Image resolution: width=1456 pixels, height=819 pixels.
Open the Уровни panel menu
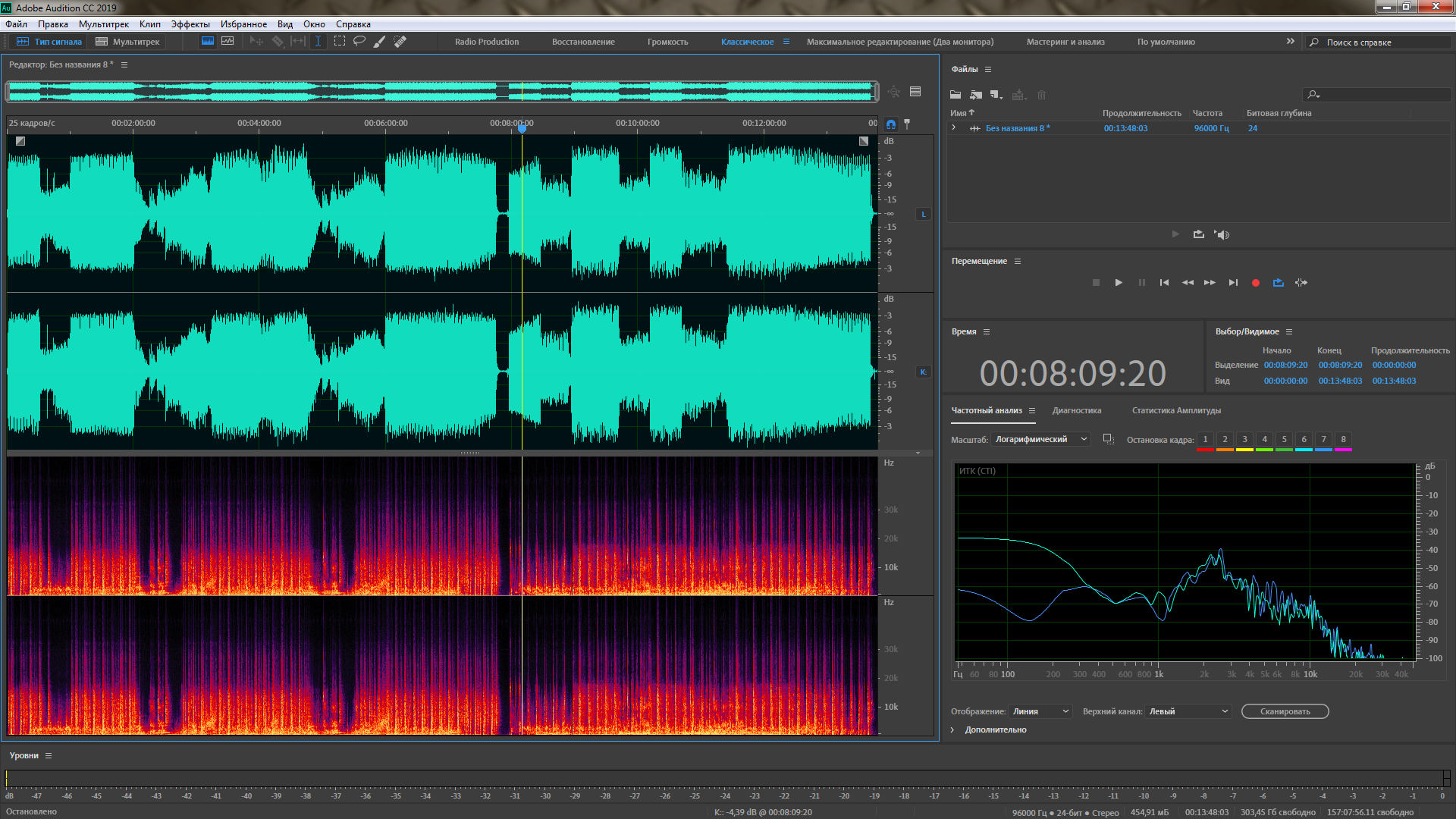[49, 755]
